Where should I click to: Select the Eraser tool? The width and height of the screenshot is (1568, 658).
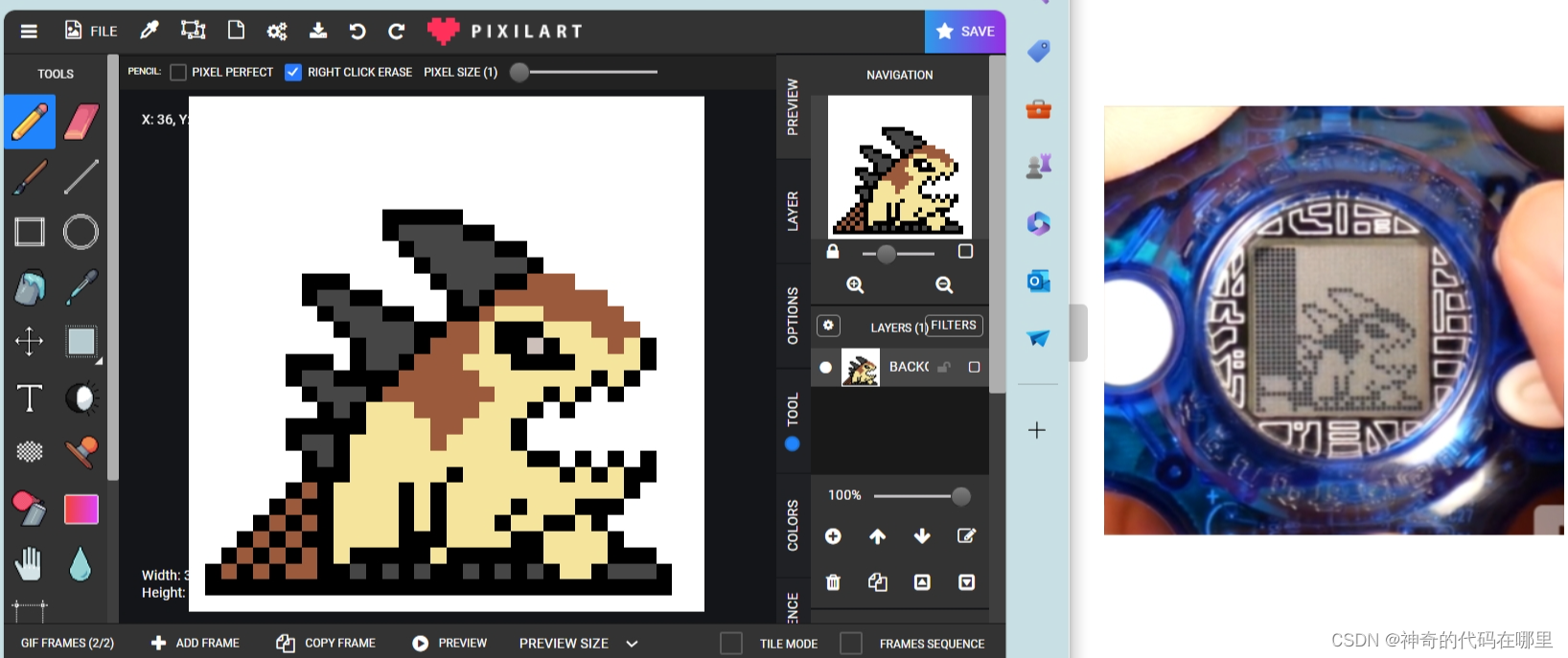coord(81,123)
